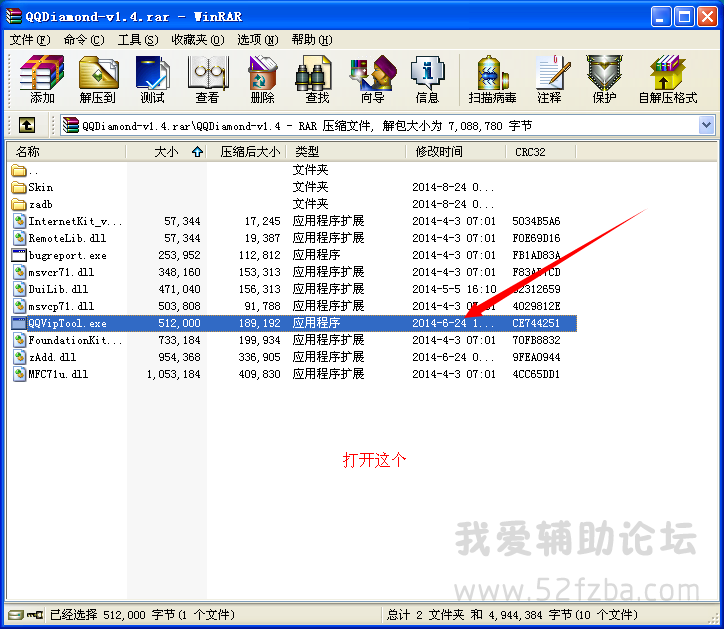Click the zAdd.dll file icon
This screenshot has width=724, height=629.
[19, 357]
